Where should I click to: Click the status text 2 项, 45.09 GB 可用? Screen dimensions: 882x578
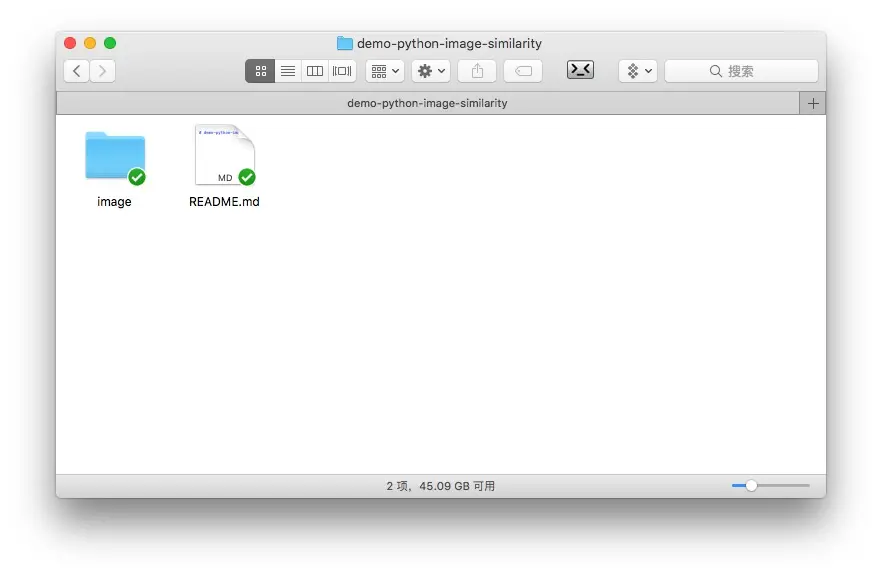point(440,486)
